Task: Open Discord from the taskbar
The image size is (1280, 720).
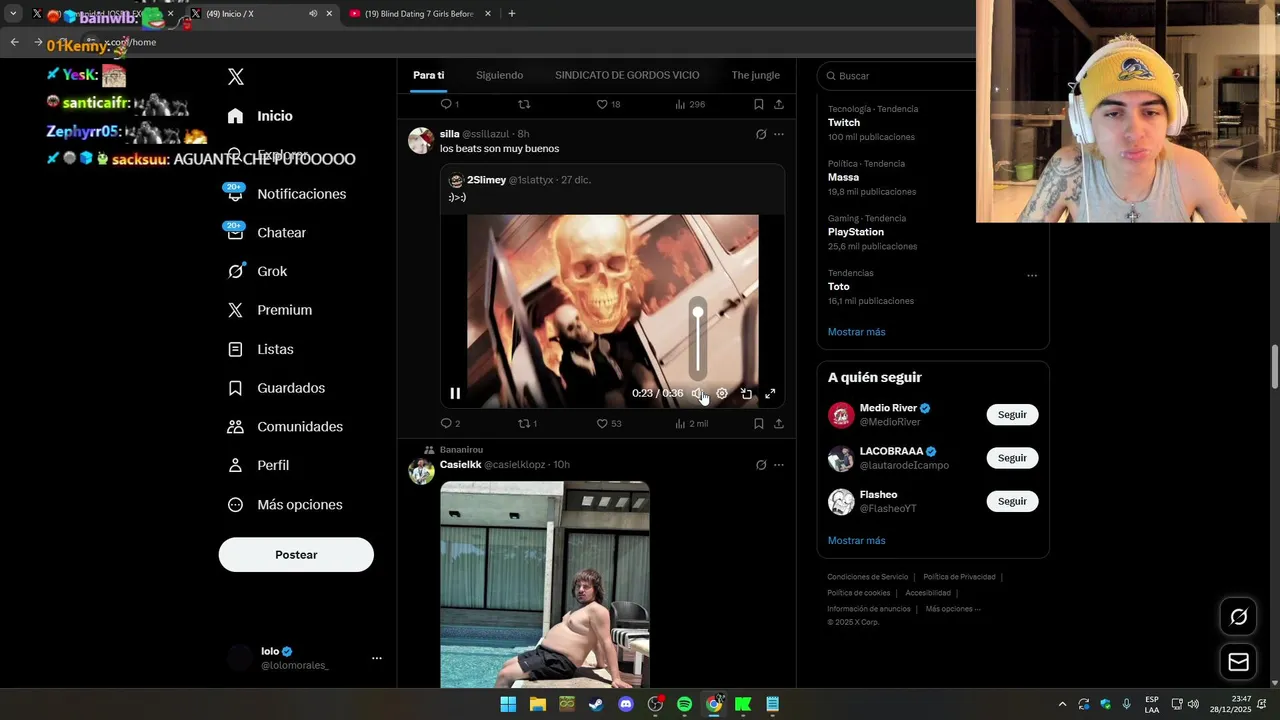Action: pyautogui.click(x=626, y=704)
